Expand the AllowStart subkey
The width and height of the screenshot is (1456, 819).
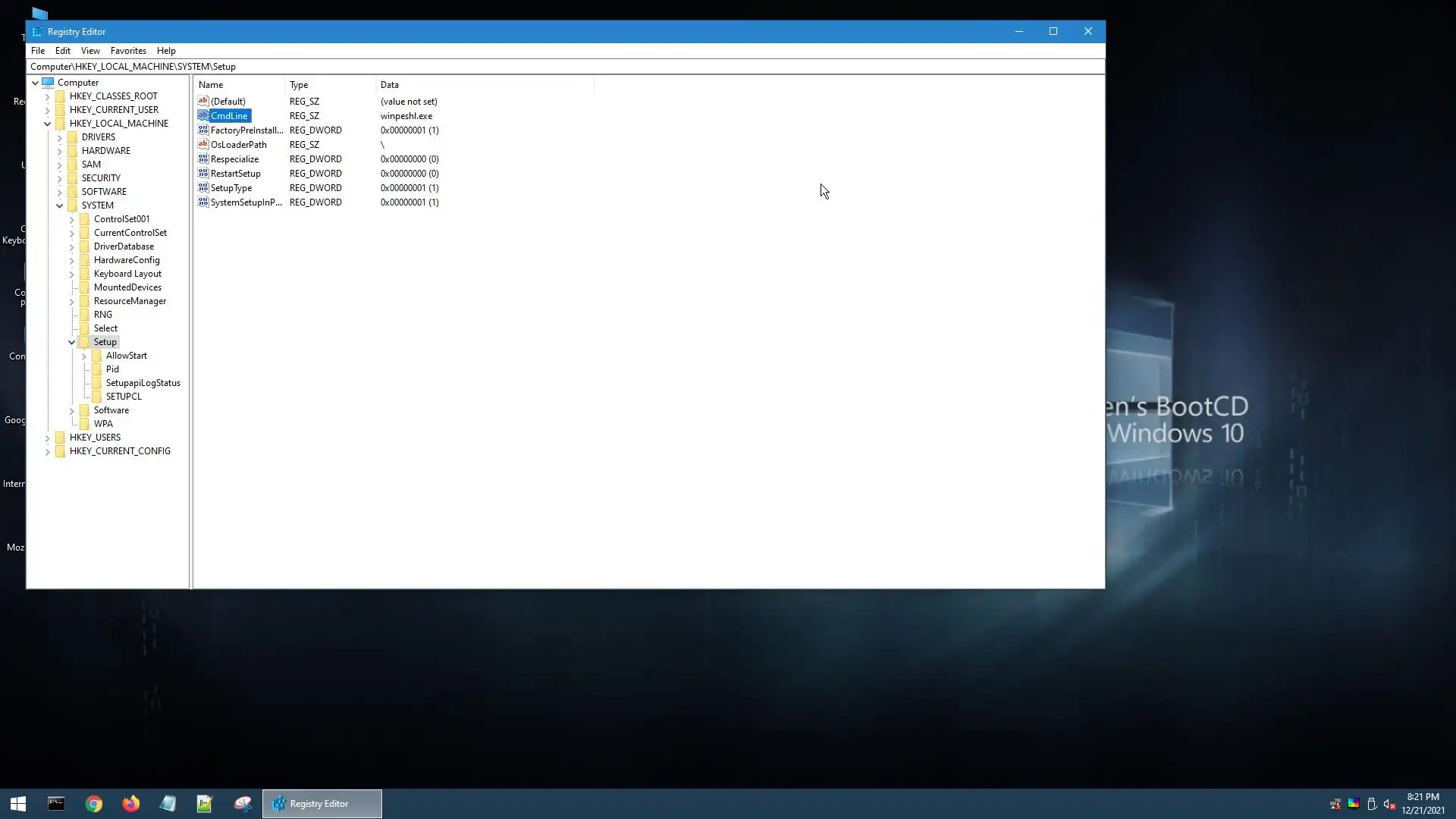click(84, 356)
